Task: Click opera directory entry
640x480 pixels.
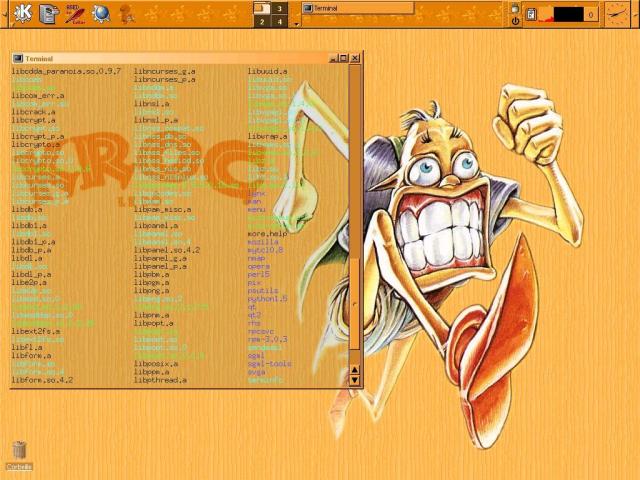Action: tap(259, 267)
